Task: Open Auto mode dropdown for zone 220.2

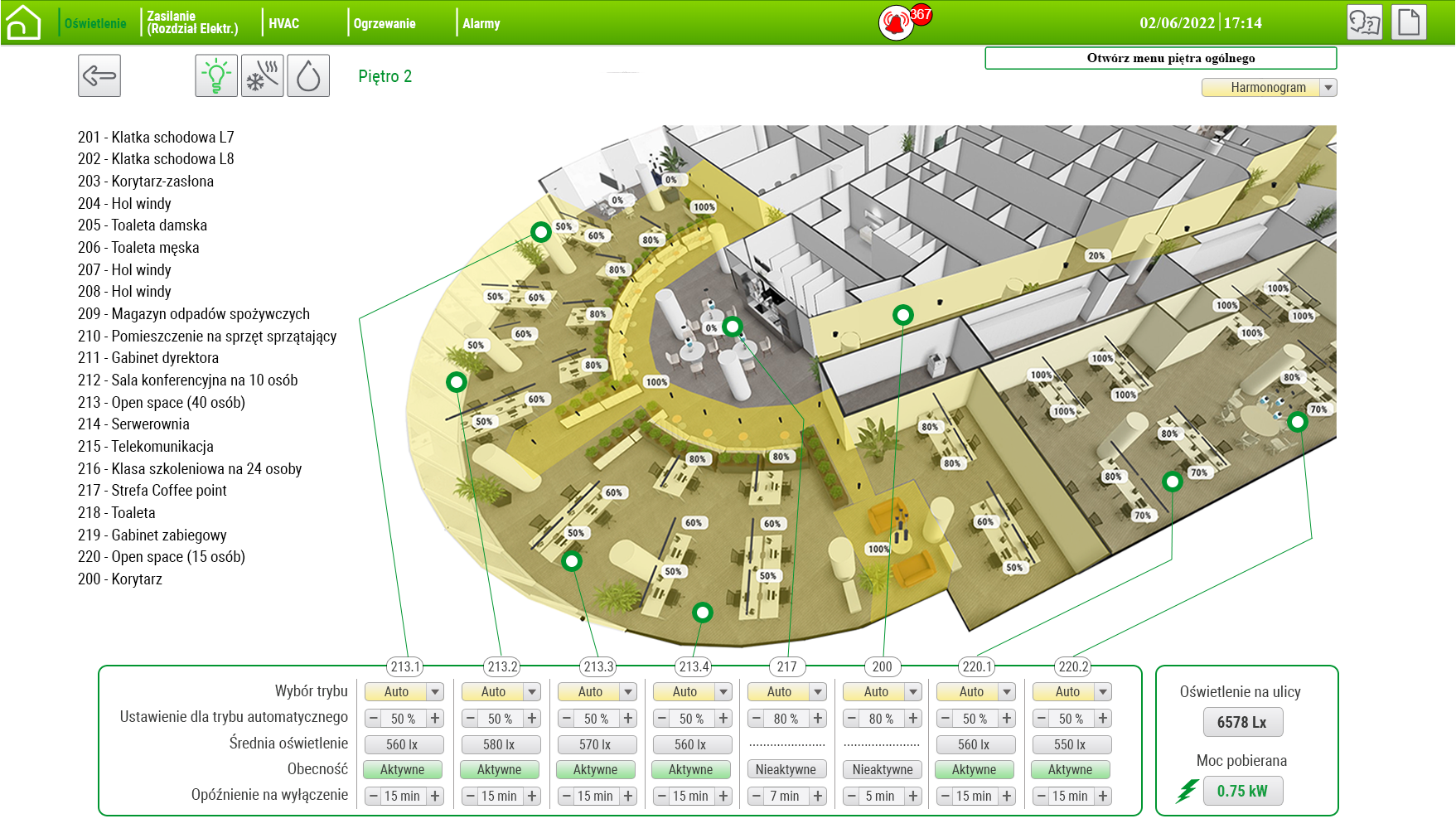Action: point(1102,692)
